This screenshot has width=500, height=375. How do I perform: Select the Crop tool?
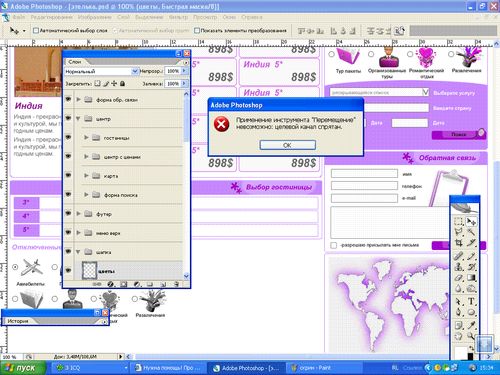[459, 243]
